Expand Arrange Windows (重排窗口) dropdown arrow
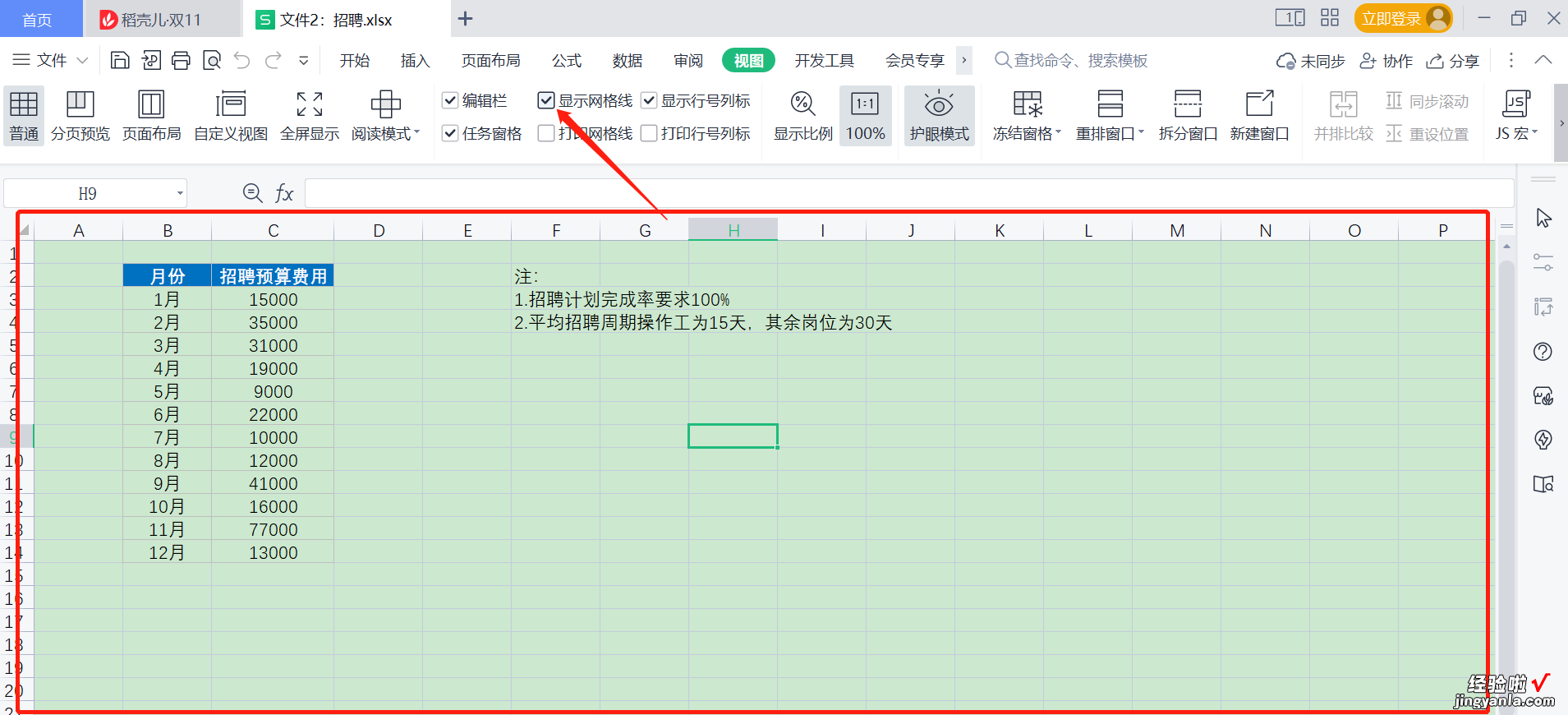This screenshot has height=715, width=1568. point(1141,132)
